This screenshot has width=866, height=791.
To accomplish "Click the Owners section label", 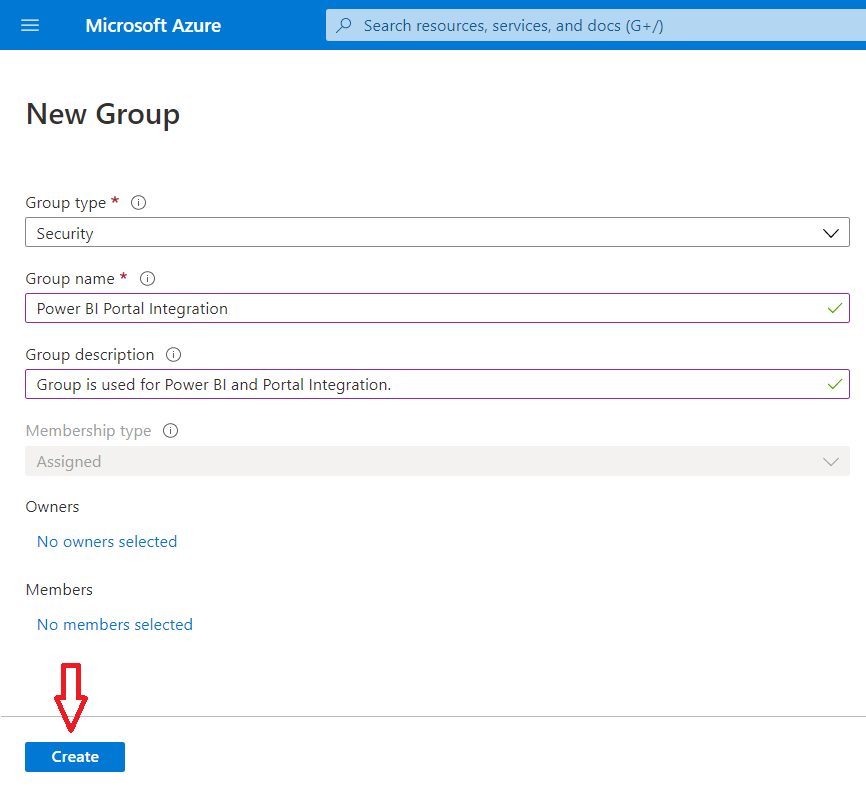I will (52, 507).
